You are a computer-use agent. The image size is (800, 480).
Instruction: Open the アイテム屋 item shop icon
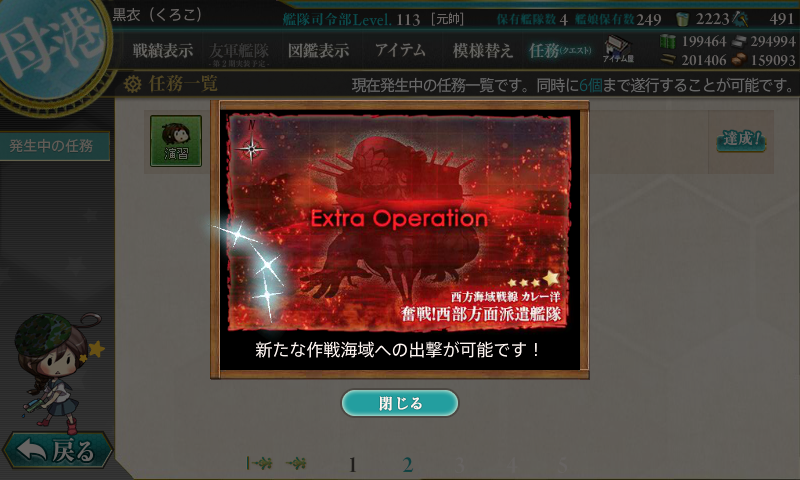point(618,49)
